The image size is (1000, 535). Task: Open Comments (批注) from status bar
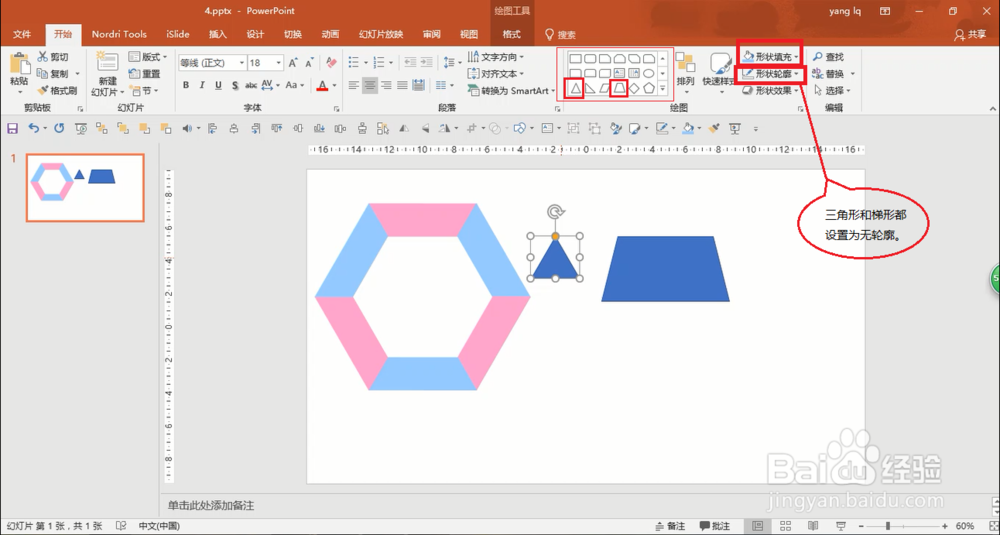[714, 526]
